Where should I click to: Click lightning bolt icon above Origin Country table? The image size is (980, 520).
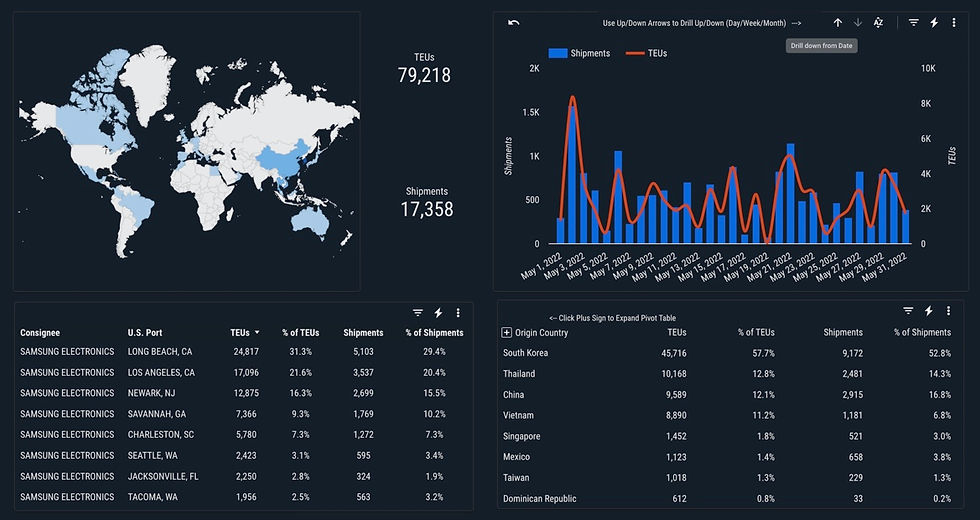tap(929, 311)
